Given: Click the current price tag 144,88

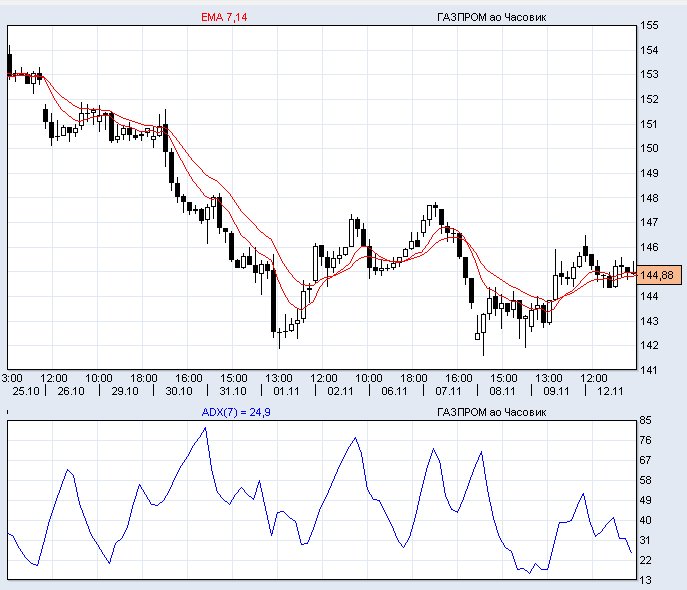Looking at the screenshot, I should [659, 275].
